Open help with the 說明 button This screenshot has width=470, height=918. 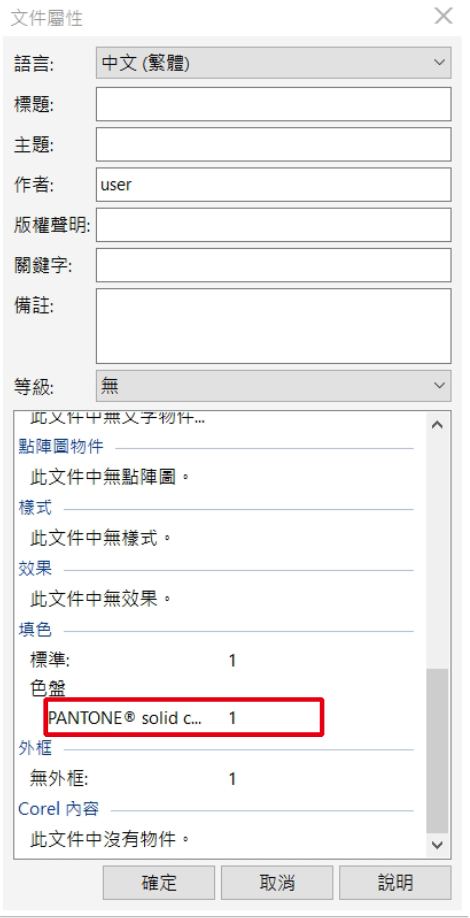pyautogui.click(x=395, y=882)
